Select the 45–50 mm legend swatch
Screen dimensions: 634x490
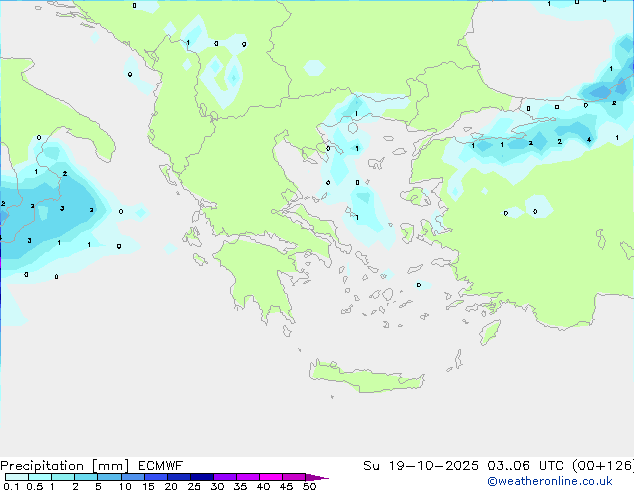pyautogui.click(x=294, y=477)
